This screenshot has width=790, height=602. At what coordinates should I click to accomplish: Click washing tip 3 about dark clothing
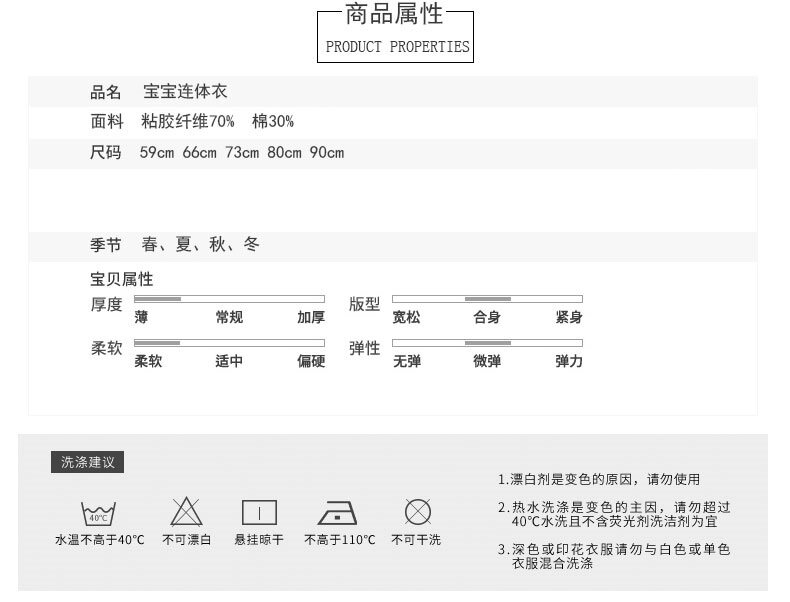(614, 556)
